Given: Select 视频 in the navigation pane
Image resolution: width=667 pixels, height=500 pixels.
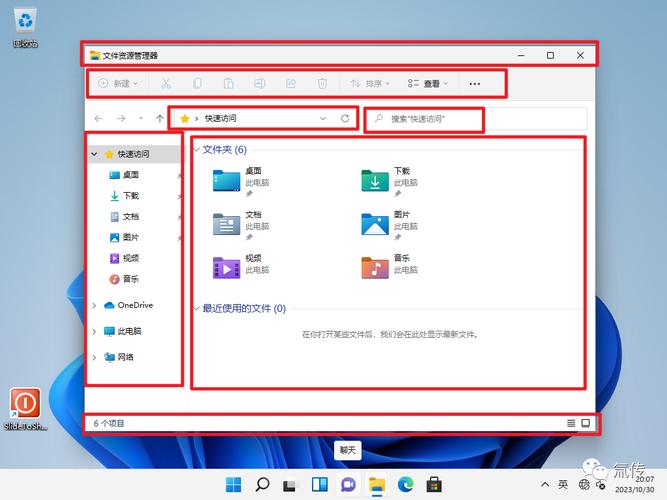Looking at the screenshot, I should (x=131, y=258).
